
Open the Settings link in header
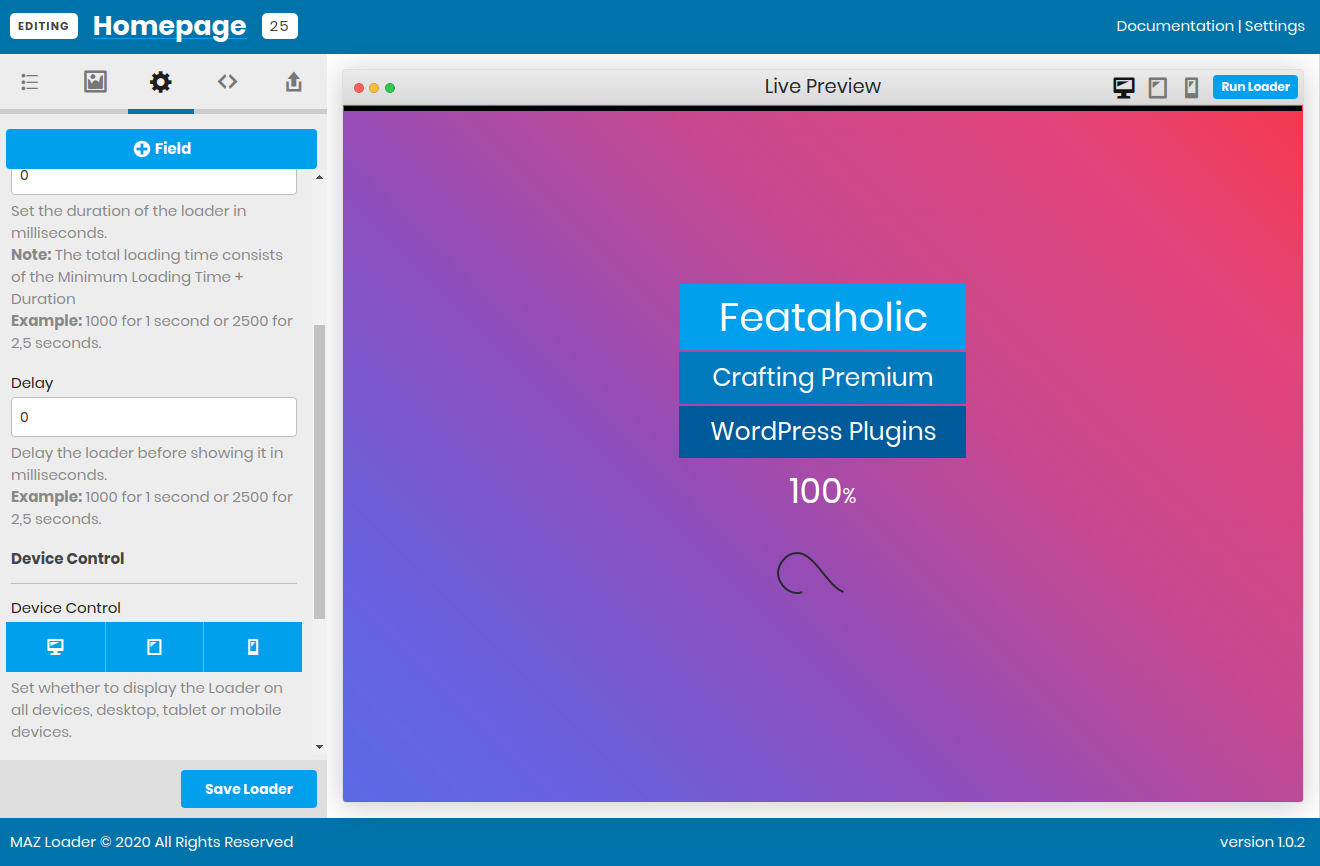point(1274,26)
